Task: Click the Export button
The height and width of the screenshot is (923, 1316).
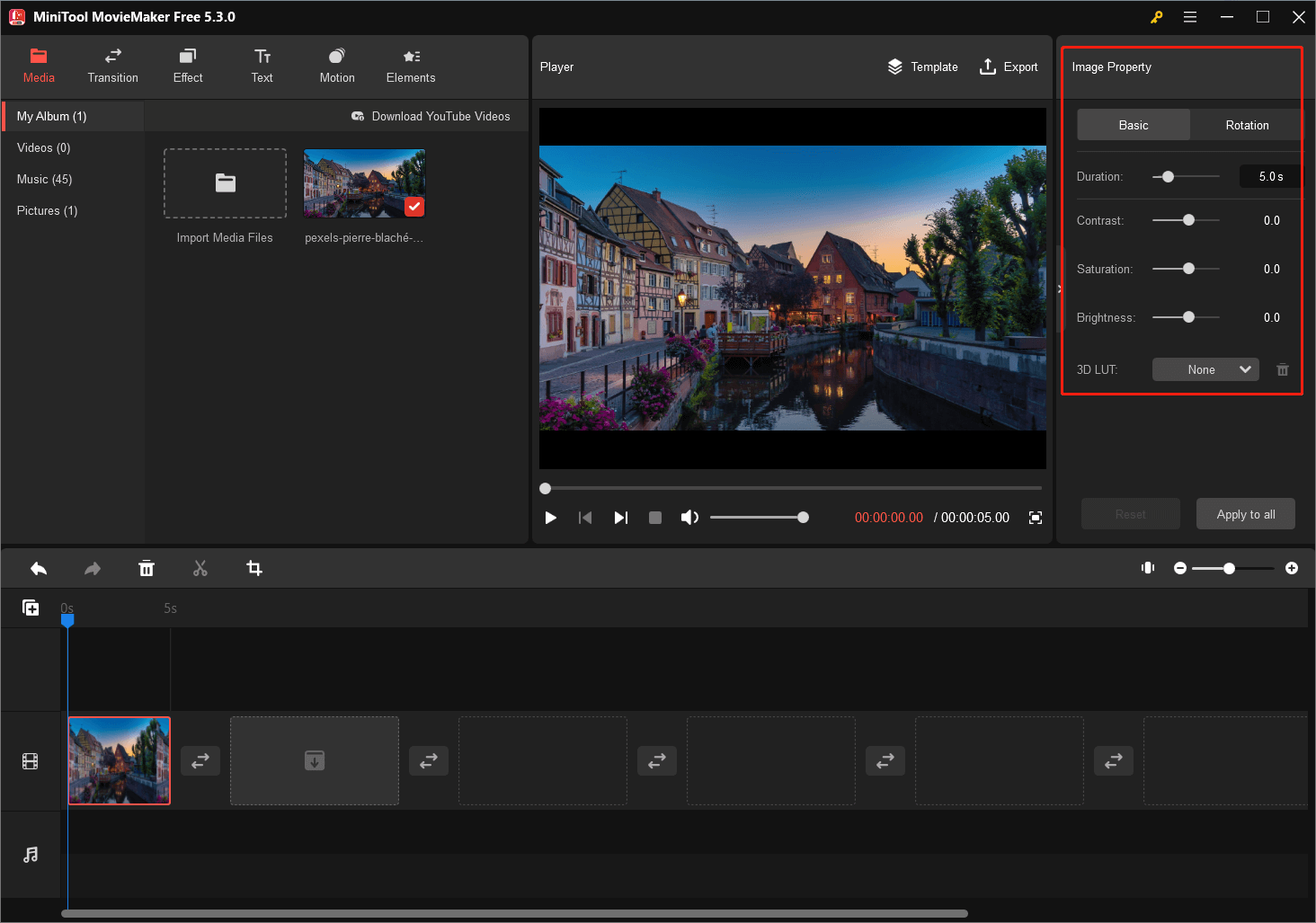Action: 1009,67
